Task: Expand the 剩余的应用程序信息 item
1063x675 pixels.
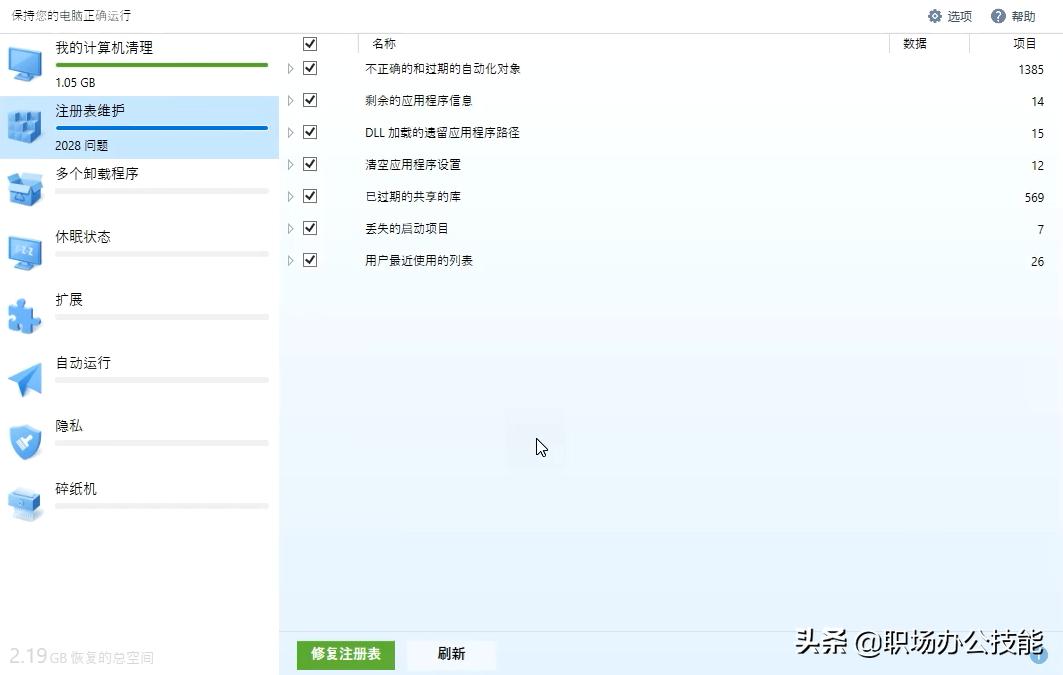Action: pos(290,100)
